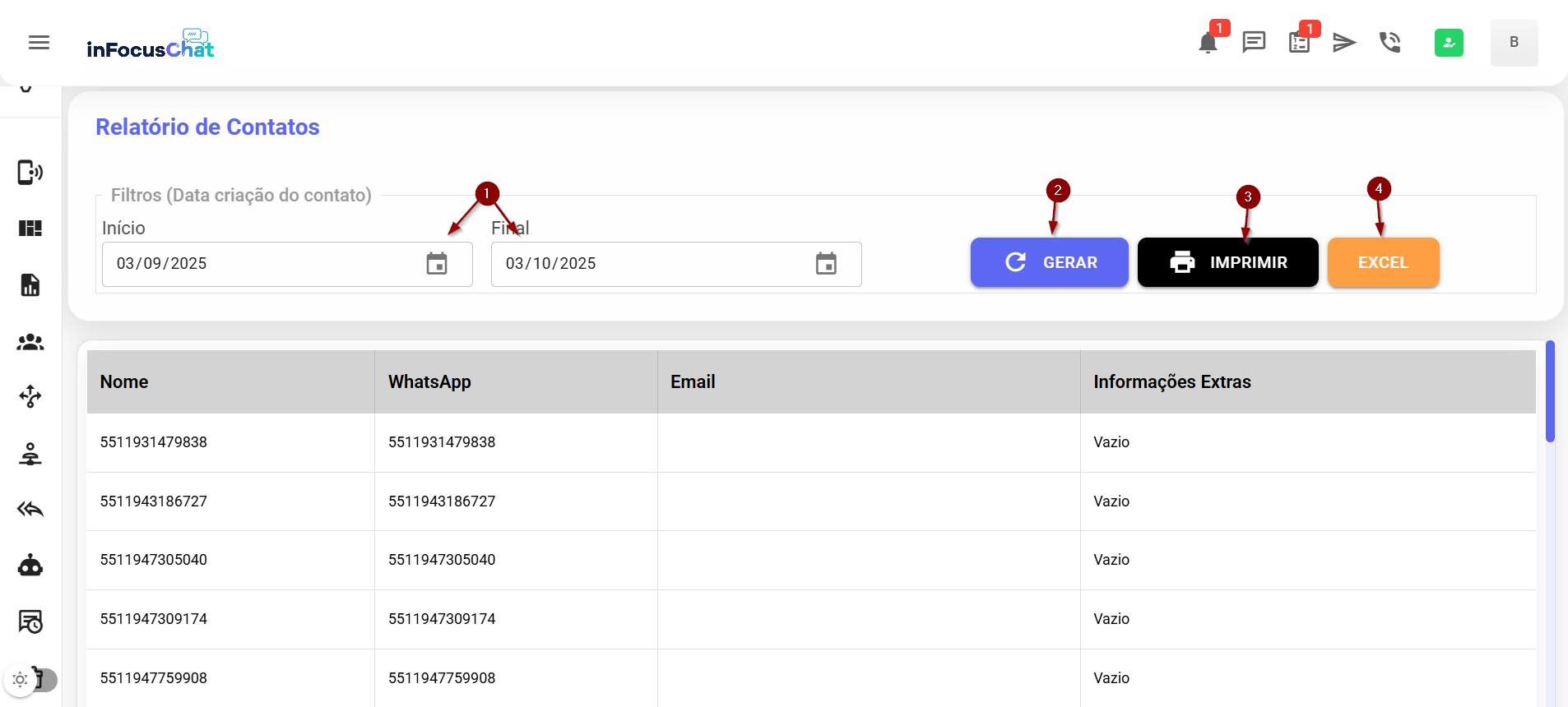
Task: Click the IMPRIMIR button
Action: [1227, 262]
